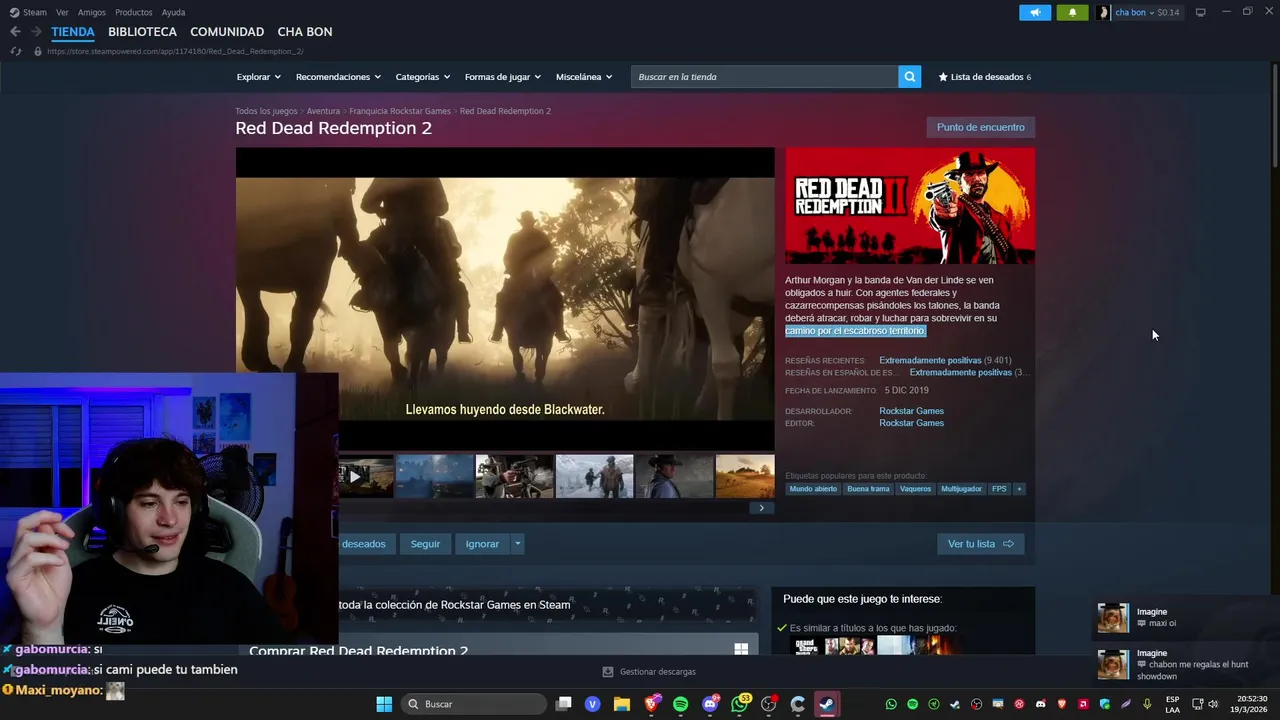Open the arrow dropdown next to Ignorar
1280x720 pixels.
[x=517, y=544]
